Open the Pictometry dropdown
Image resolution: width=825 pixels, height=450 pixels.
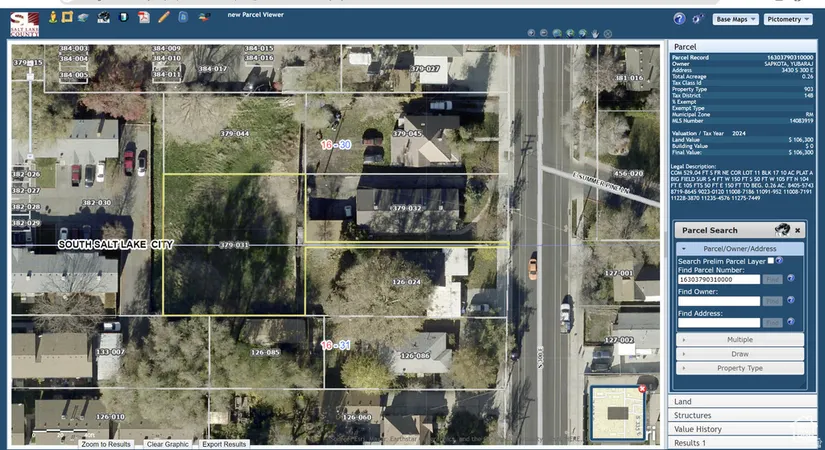pos(787,19)
